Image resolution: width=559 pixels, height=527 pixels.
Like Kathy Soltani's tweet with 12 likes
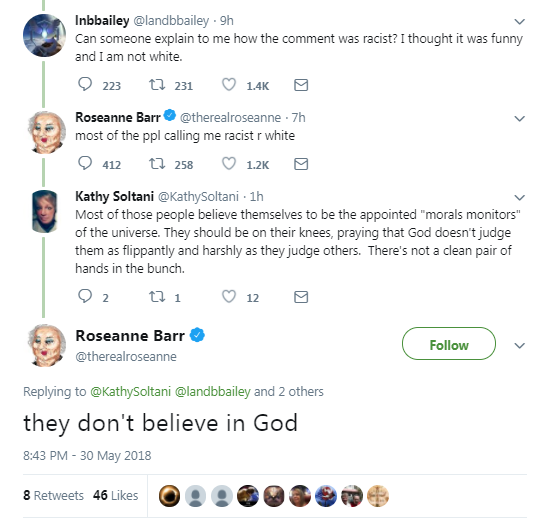229,296
